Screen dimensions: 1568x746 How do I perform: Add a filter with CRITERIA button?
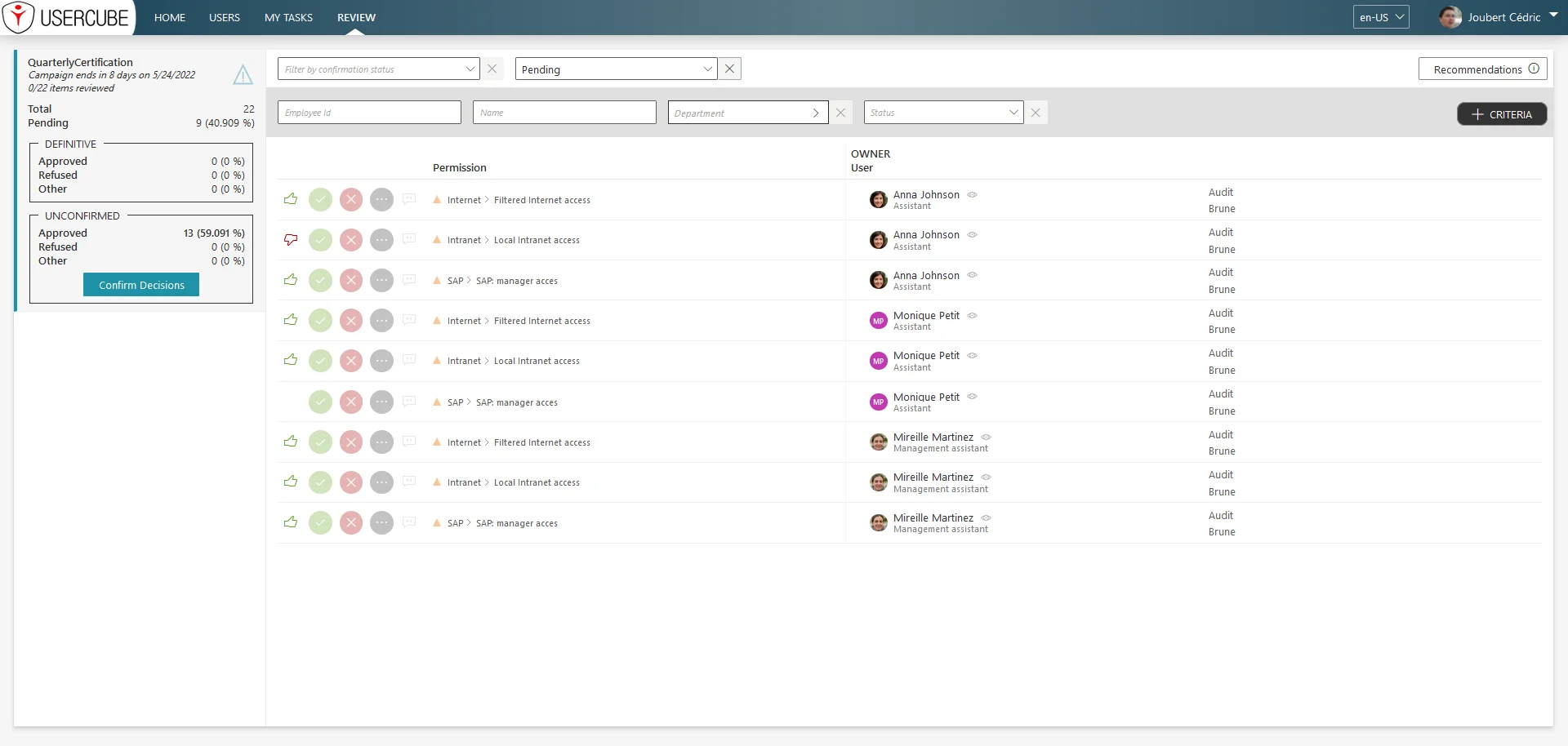1502,114
